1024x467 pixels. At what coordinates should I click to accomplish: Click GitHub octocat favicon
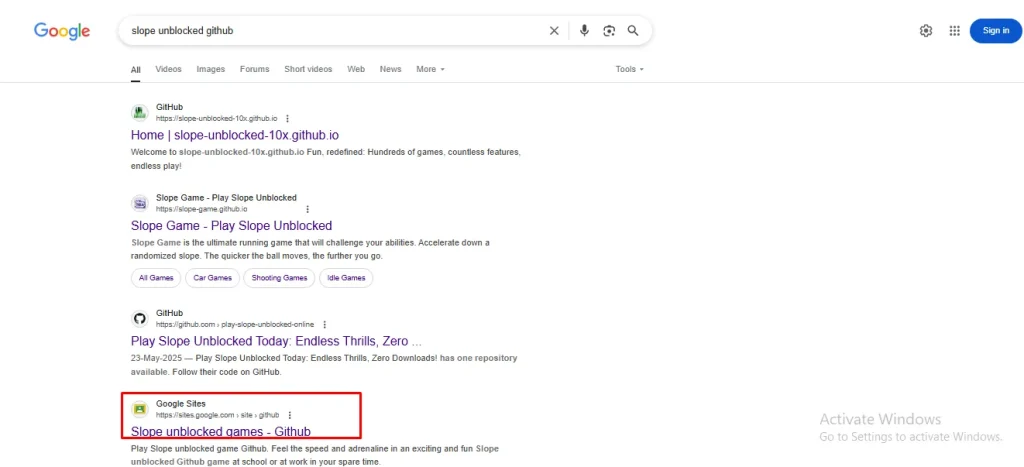click(x=140, y=319)
